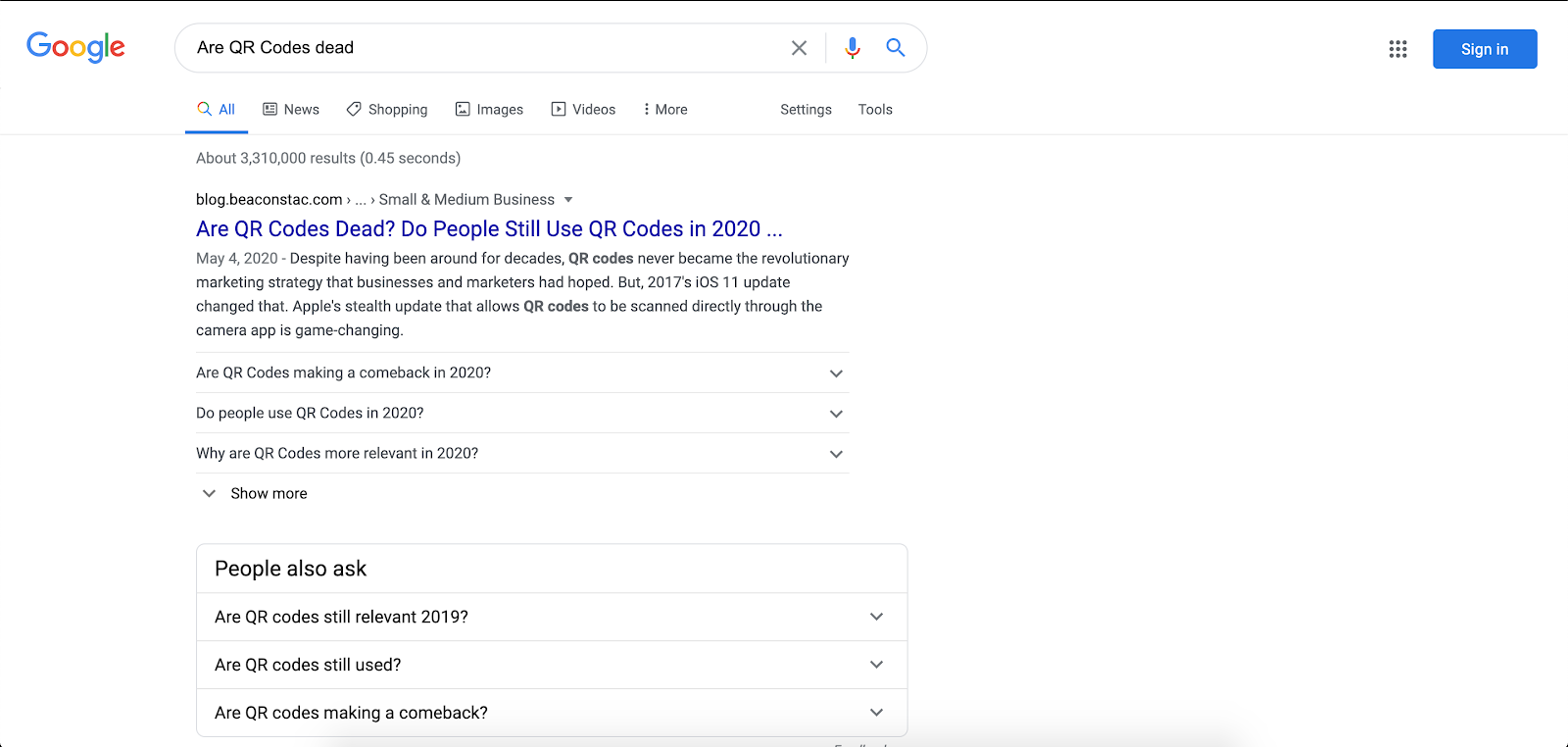Viewport: 1568px width, 747px height.
Task: Switch to the News tab
Action: (x=291, y=110)
